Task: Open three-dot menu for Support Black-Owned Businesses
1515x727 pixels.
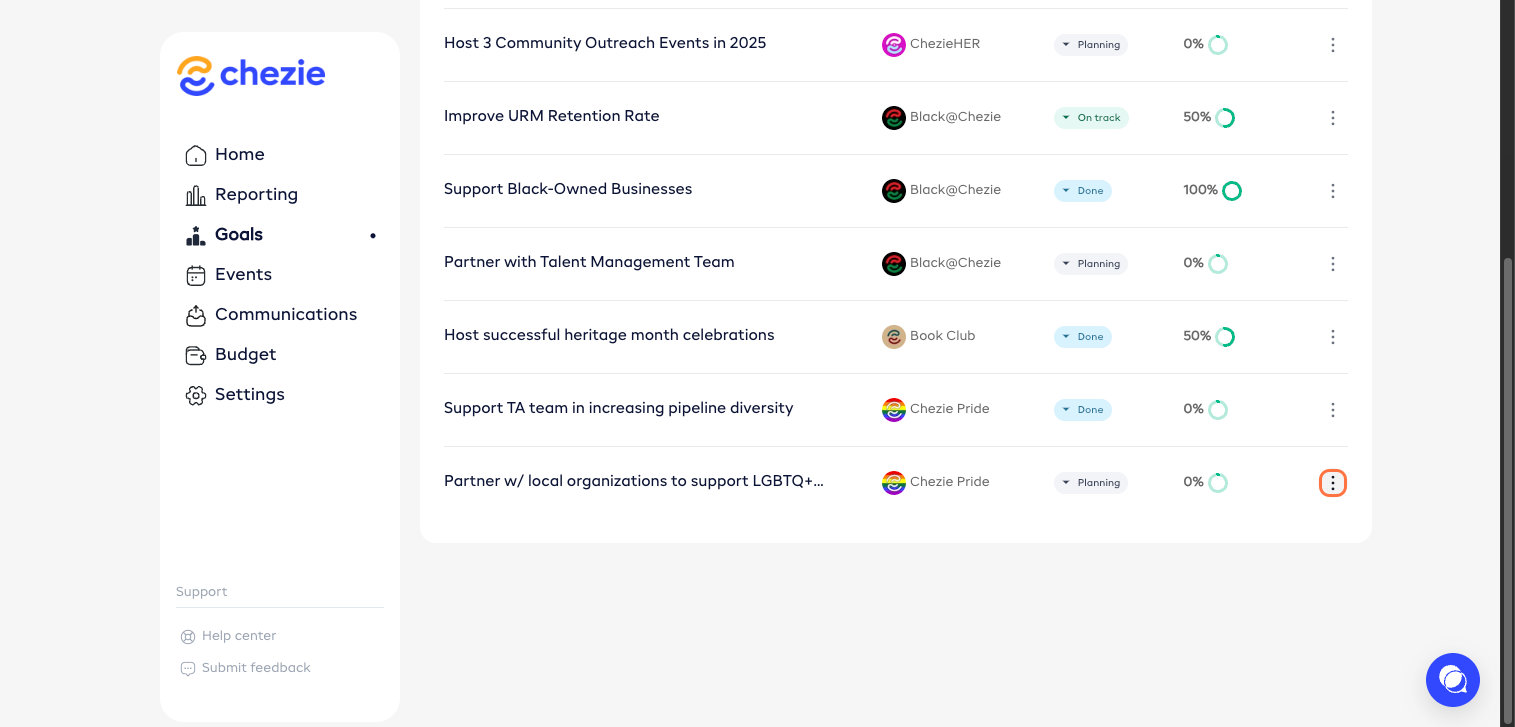Action: pos(1332,191)
